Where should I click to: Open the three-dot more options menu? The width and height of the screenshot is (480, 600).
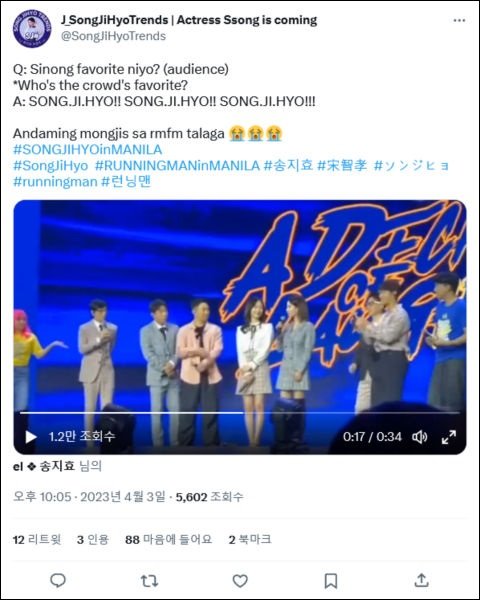pyautogui.click(x=459, y=21)
